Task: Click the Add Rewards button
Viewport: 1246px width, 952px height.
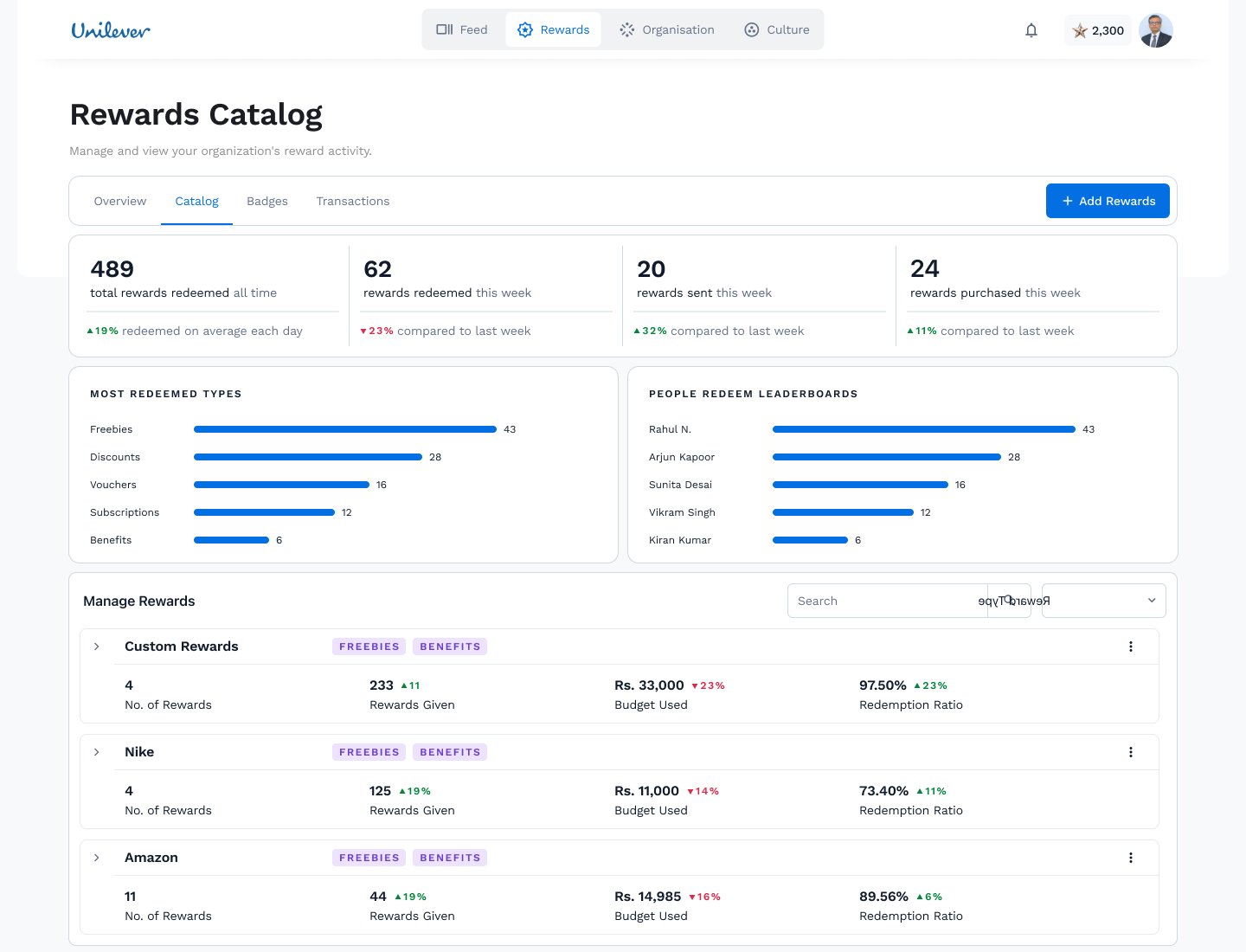Action: [1108, 201]
